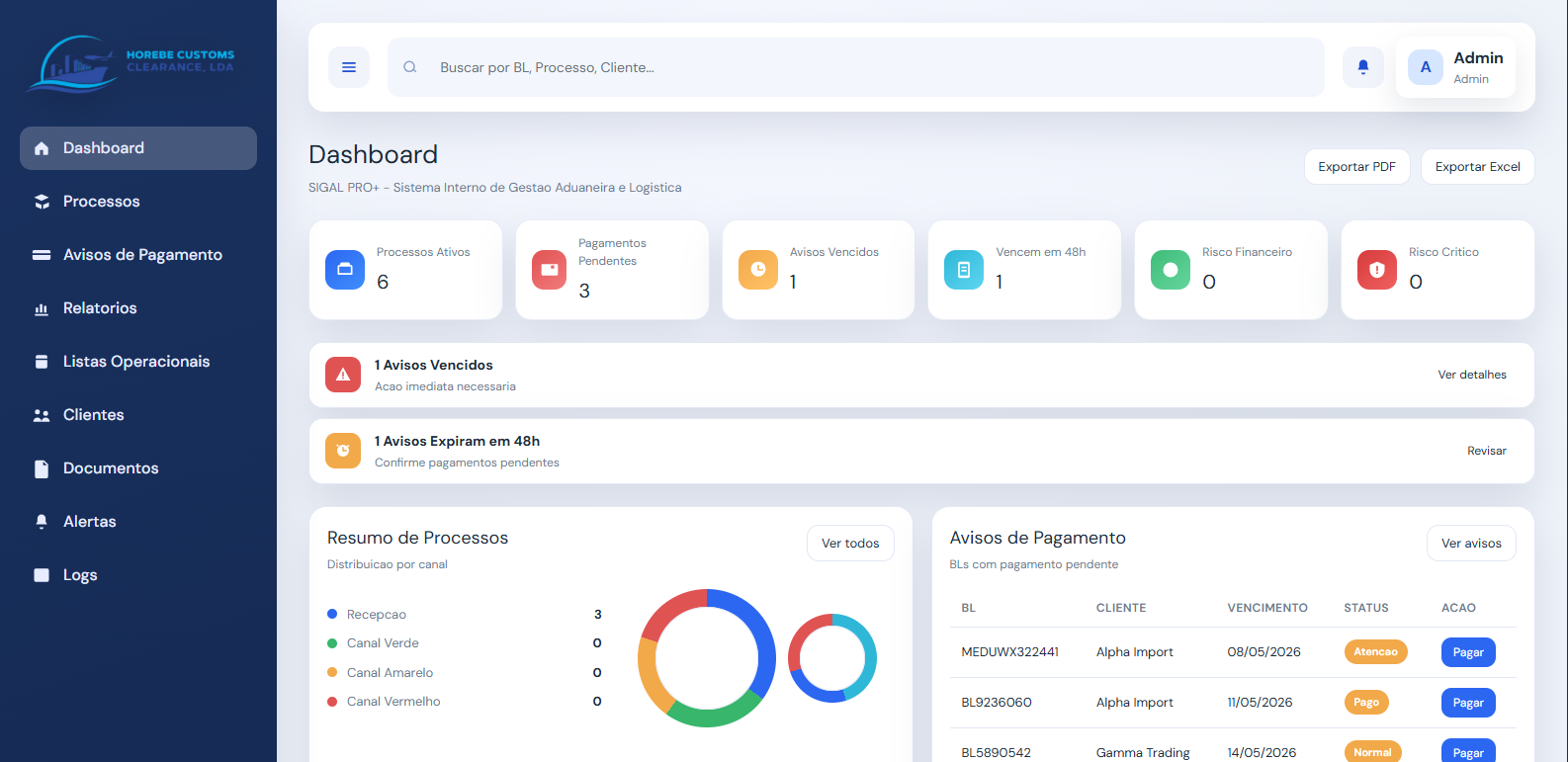Click Revisar on the 48h expiry alert

[x=1486, y=451]
